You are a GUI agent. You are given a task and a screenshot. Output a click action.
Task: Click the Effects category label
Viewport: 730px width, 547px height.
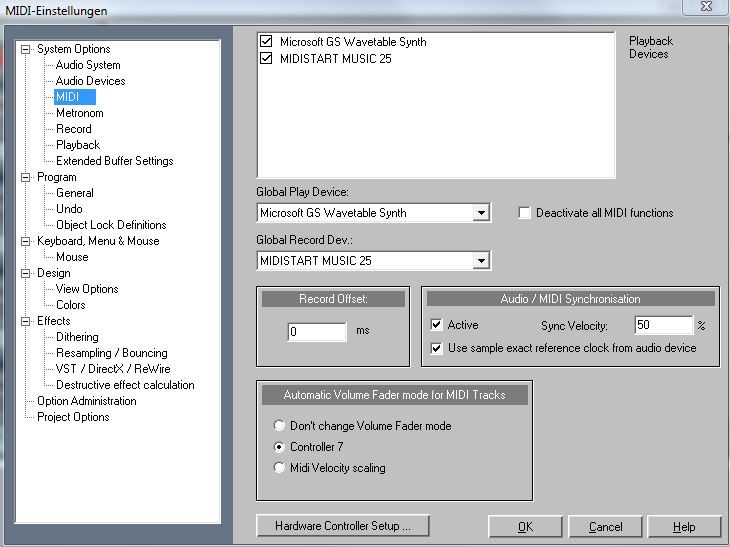tap(54, 321)
